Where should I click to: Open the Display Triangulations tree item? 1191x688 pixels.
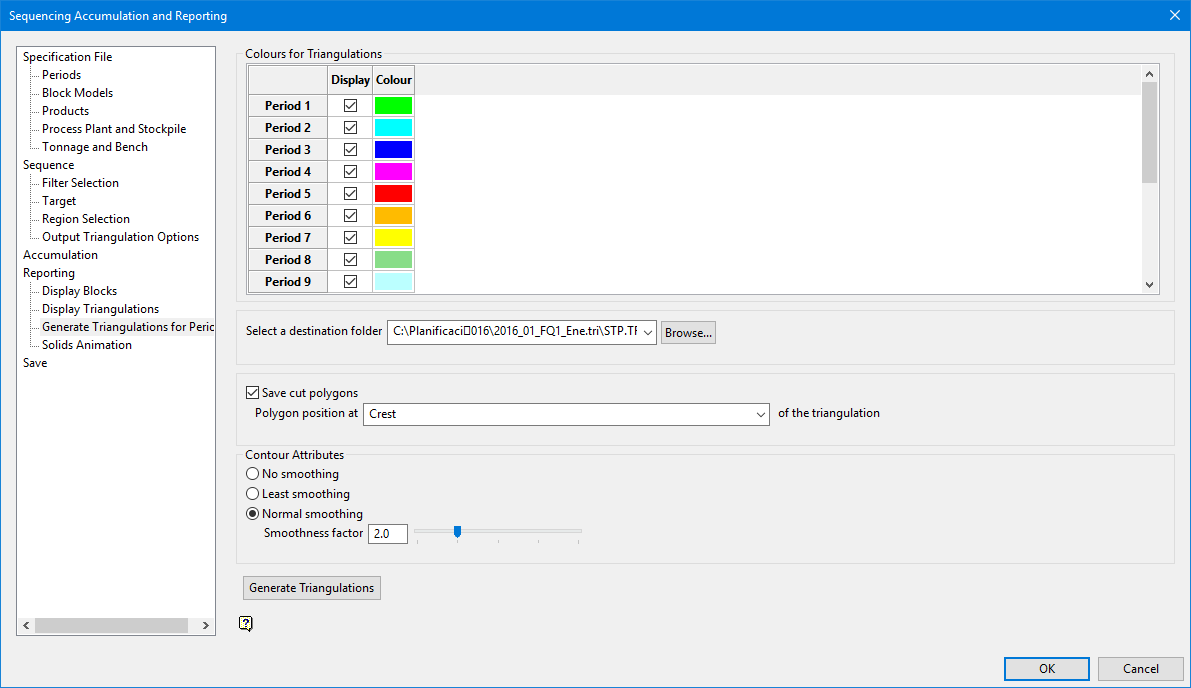pyautogui.click(x=100, y=309)
